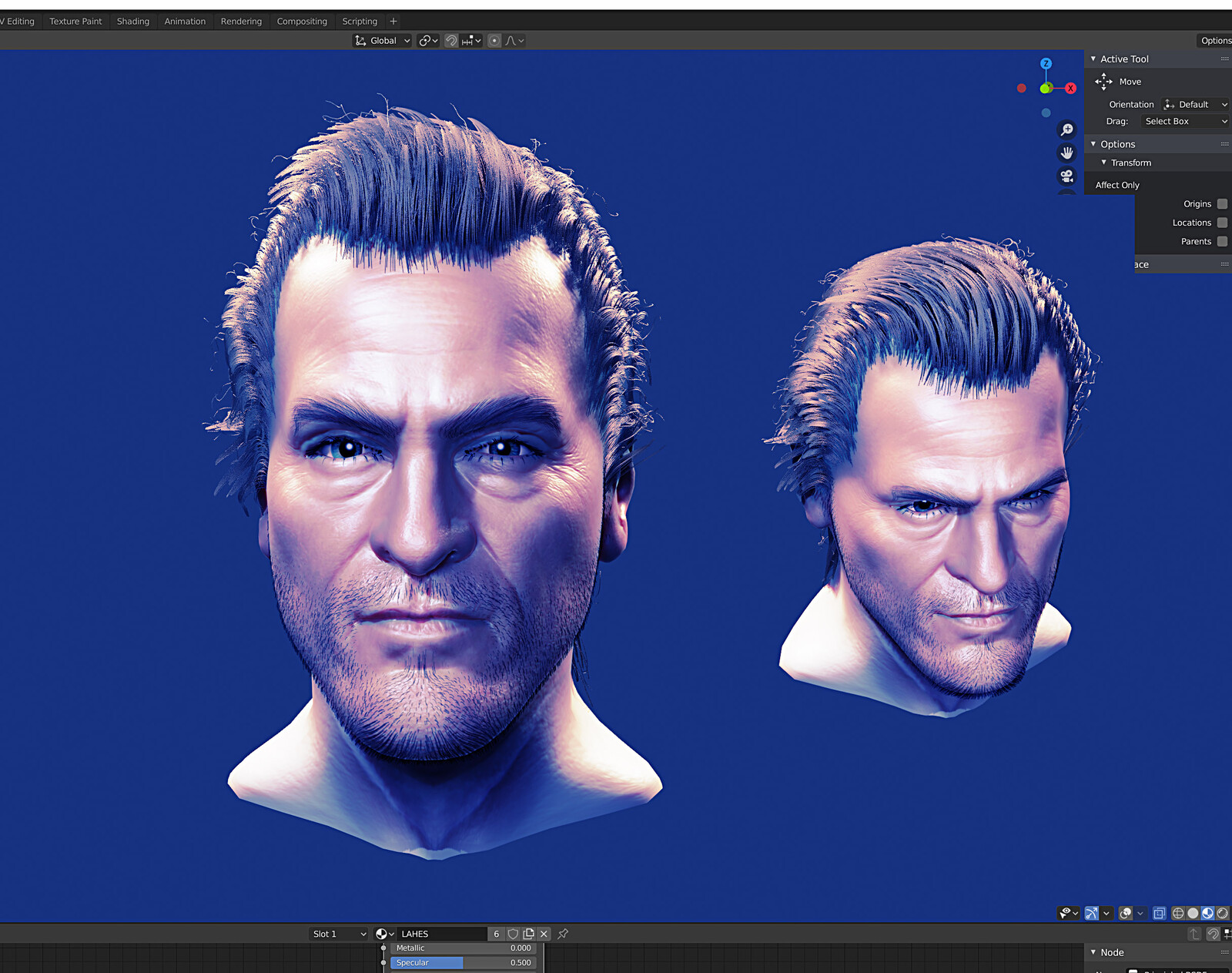Select the Move tool in Active Tool panel

coord(1130,82)
